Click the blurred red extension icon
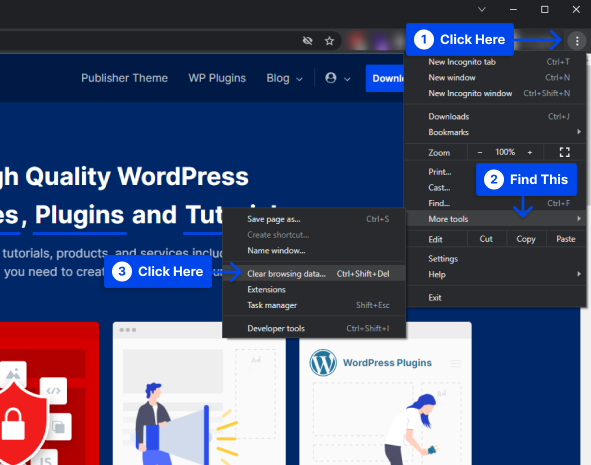 (357, 40)
